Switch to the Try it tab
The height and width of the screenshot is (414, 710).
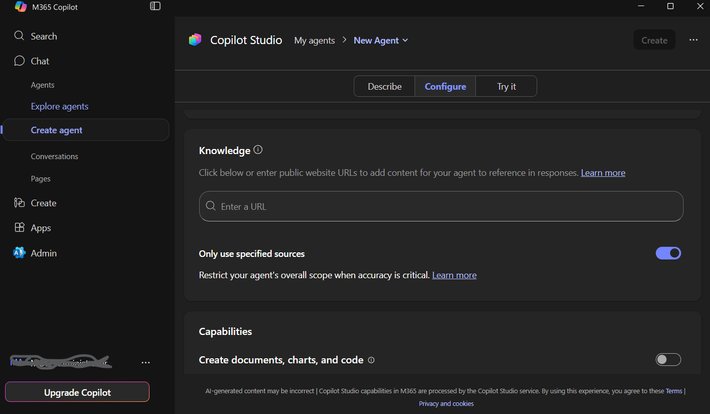506,87
